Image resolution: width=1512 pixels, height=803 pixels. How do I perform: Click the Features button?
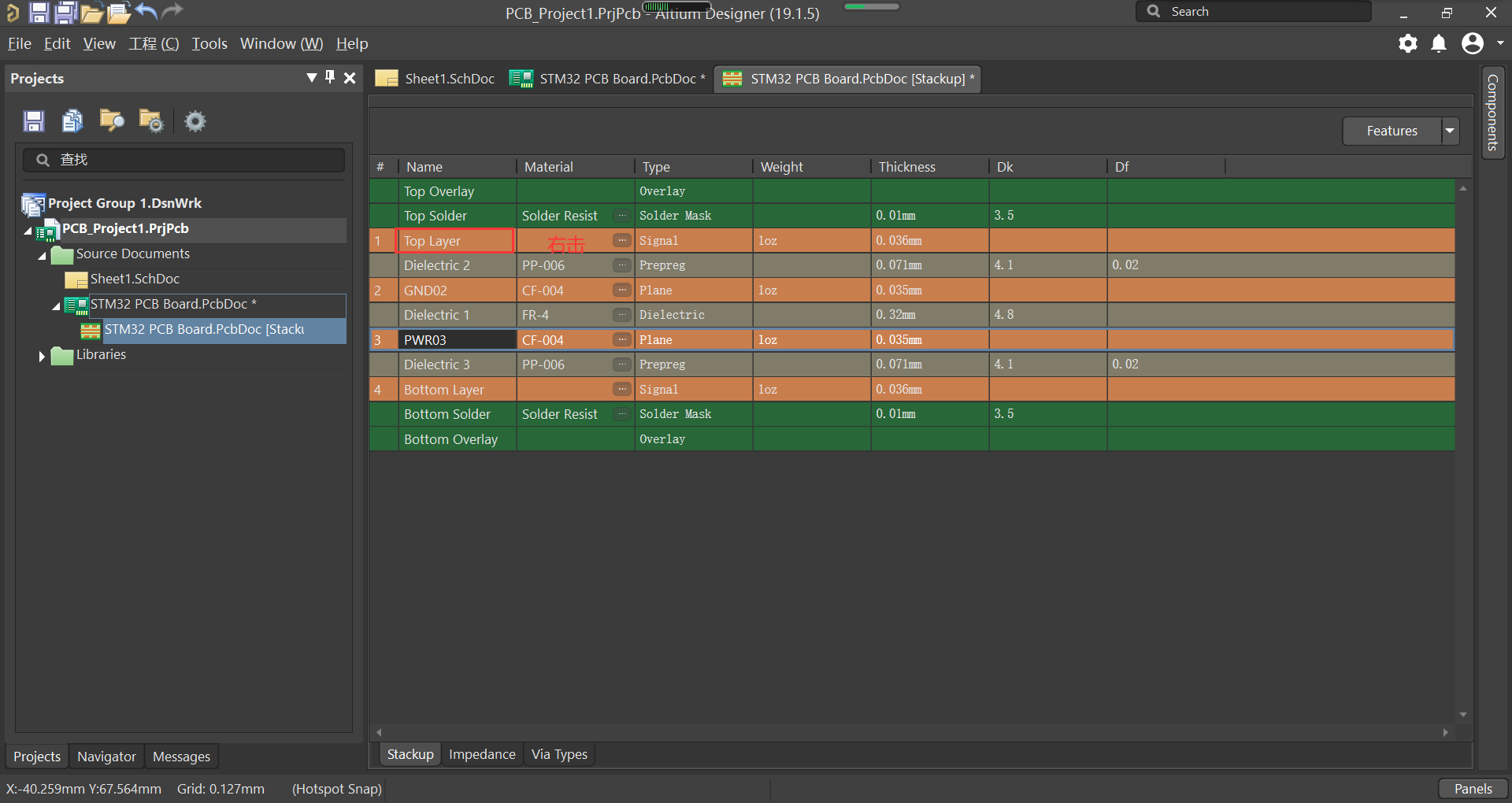[x=1392, y=131]
